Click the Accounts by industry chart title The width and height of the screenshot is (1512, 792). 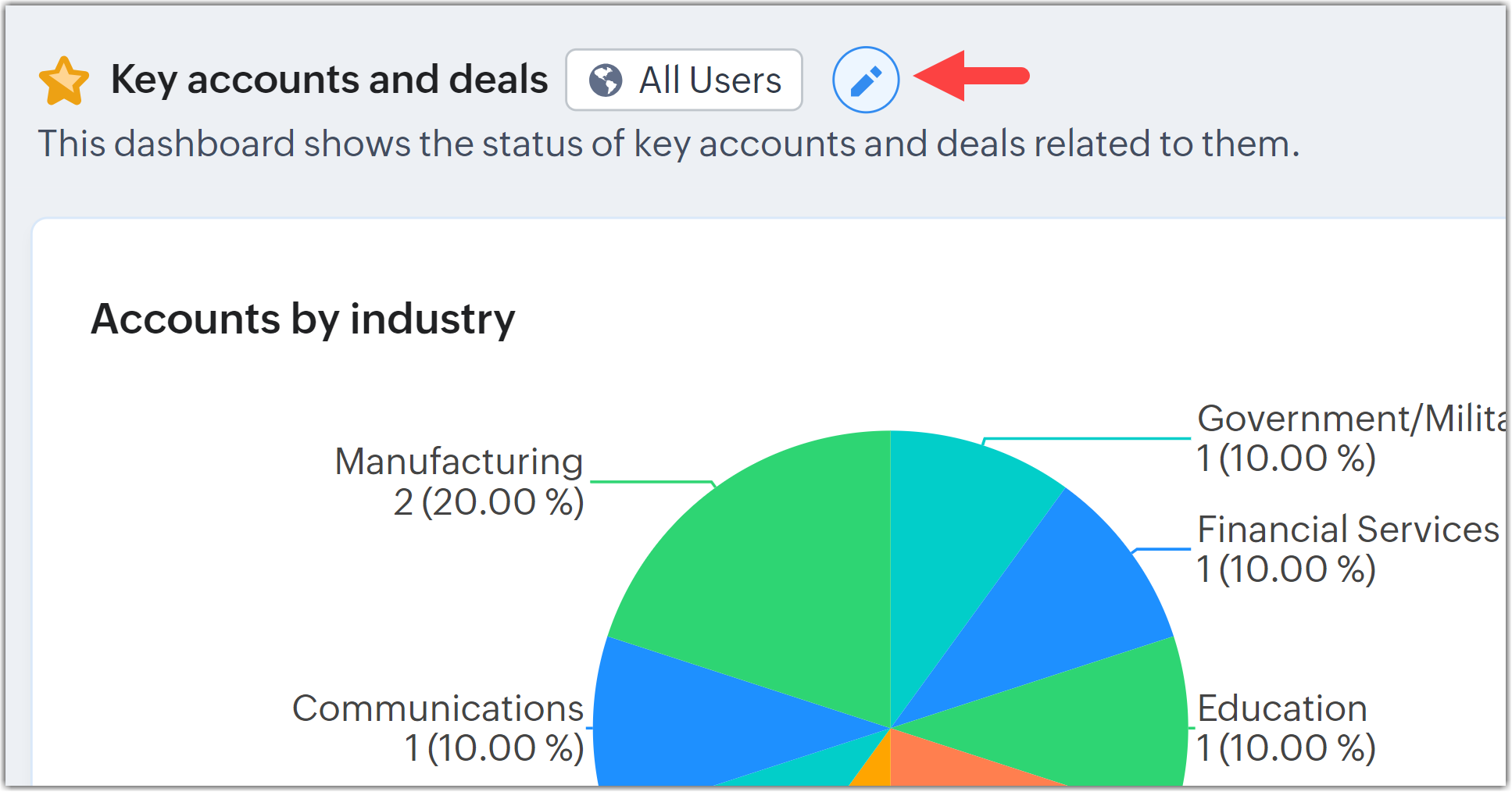tap(303, 319)
